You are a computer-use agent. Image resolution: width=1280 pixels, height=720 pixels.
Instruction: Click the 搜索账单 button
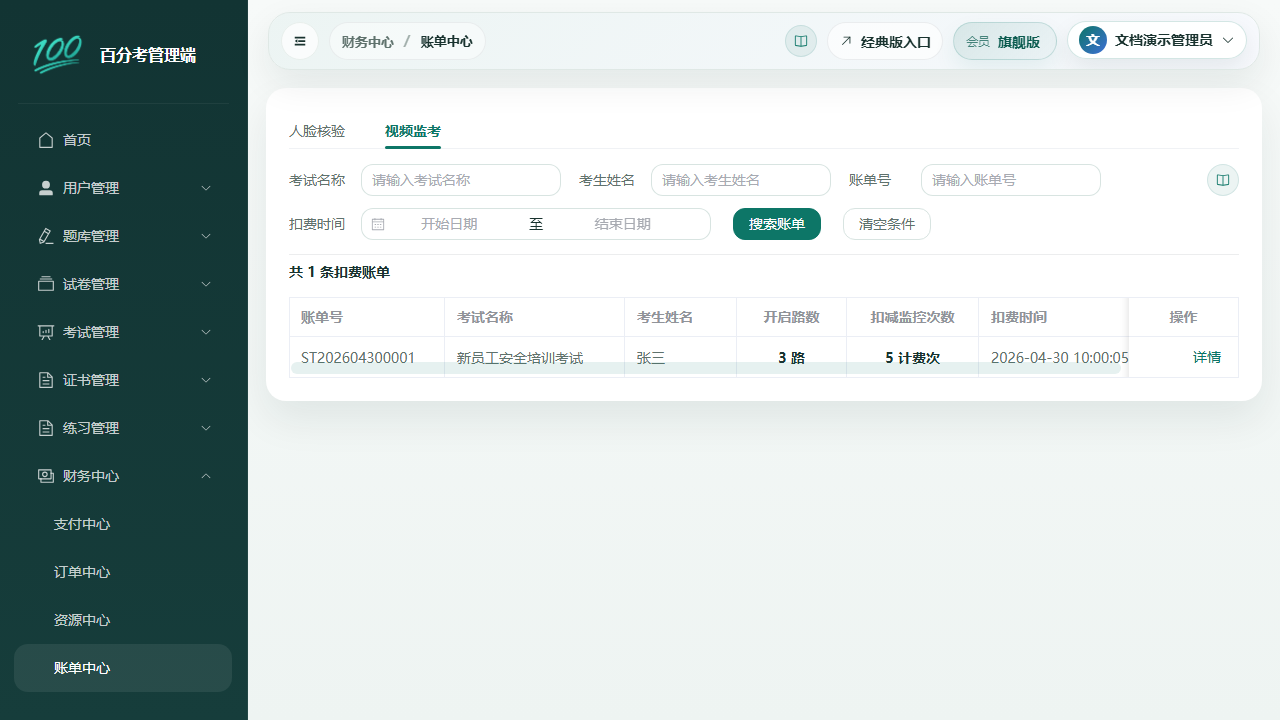777,224
